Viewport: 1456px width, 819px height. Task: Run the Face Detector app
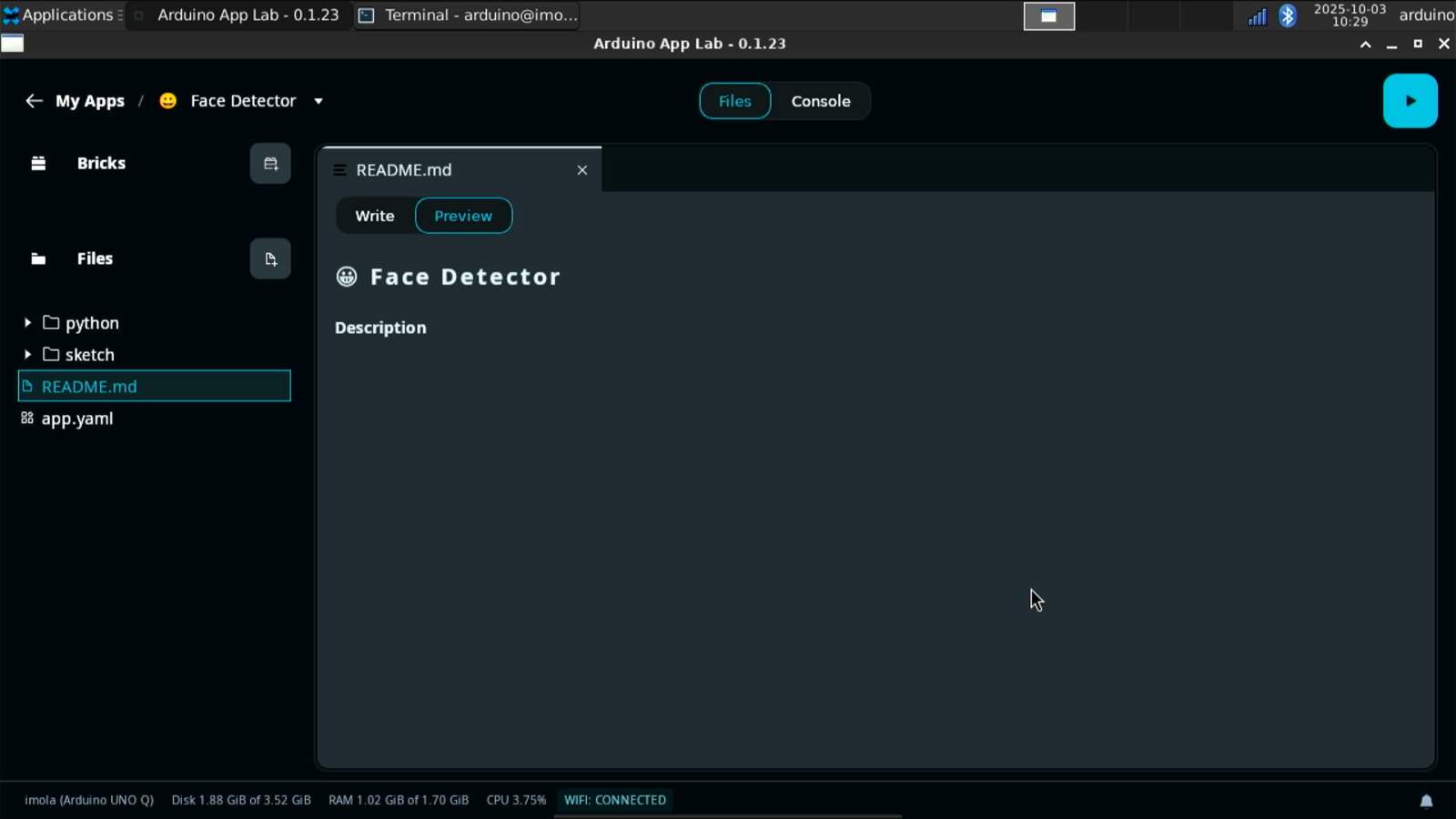click(1410, 101)
